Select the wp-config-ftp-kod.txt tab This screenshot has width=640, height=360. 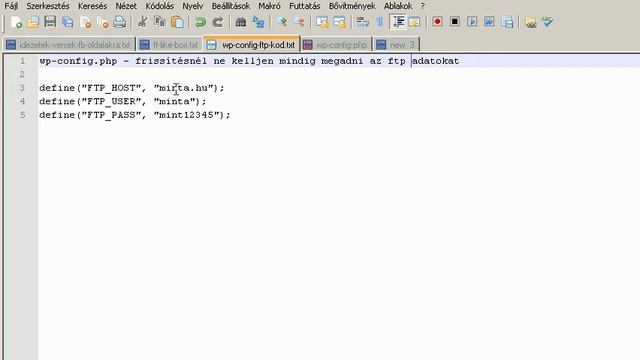click(x=252, y=44)
